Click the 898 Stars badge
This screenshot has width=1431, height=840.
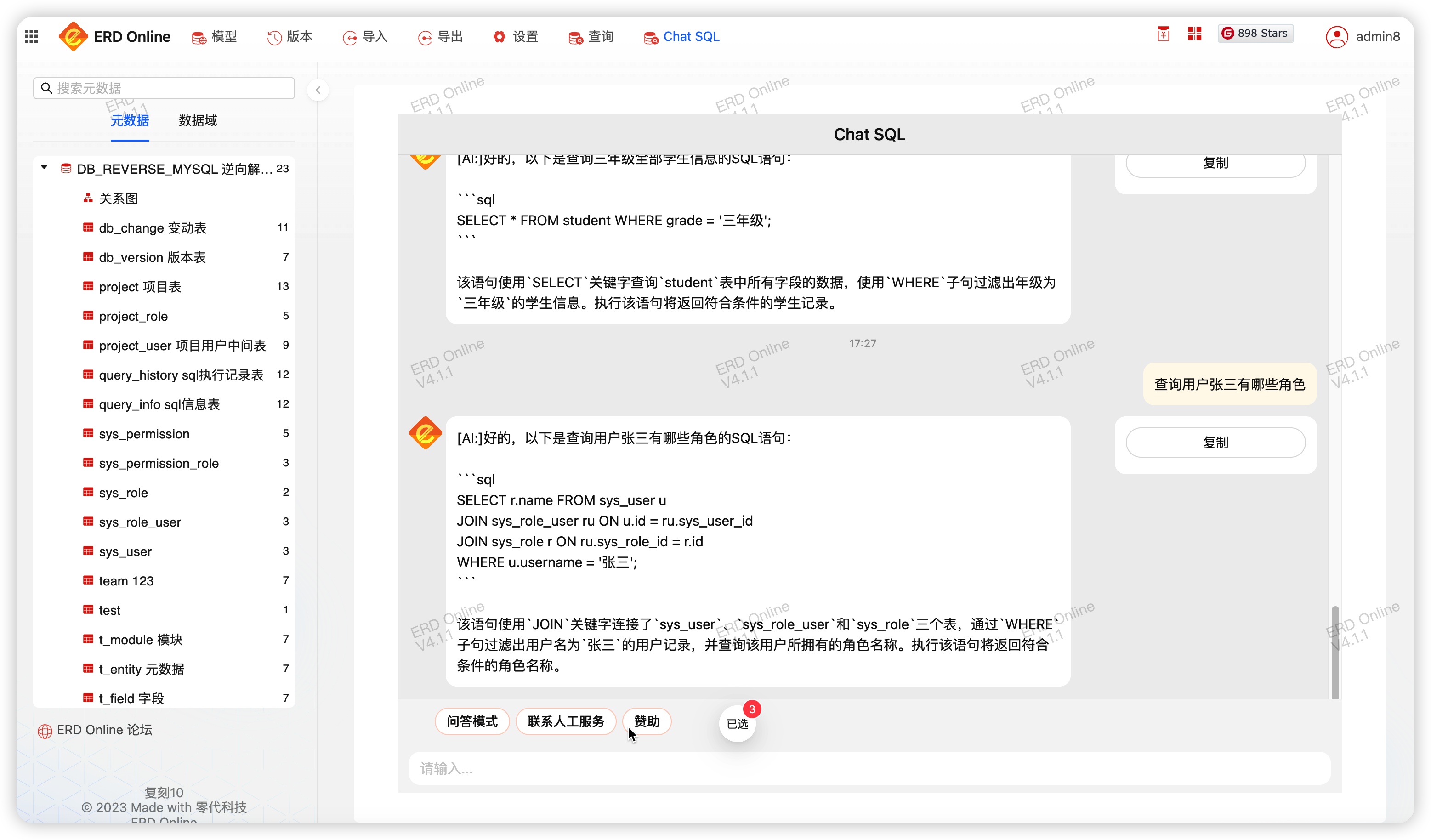[x=1255, y=34]
